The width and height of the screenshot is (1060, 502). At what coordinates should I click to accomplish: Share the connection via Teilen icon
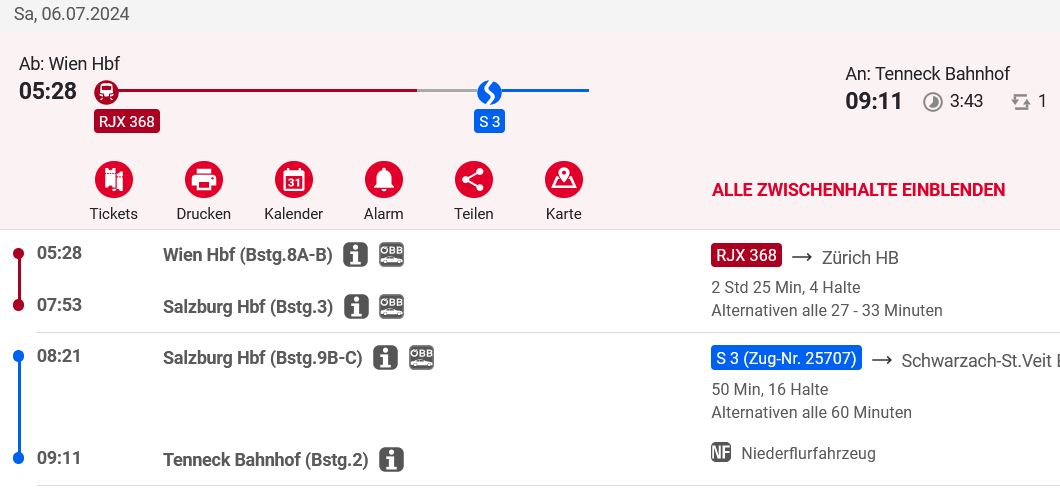(473, 180)
